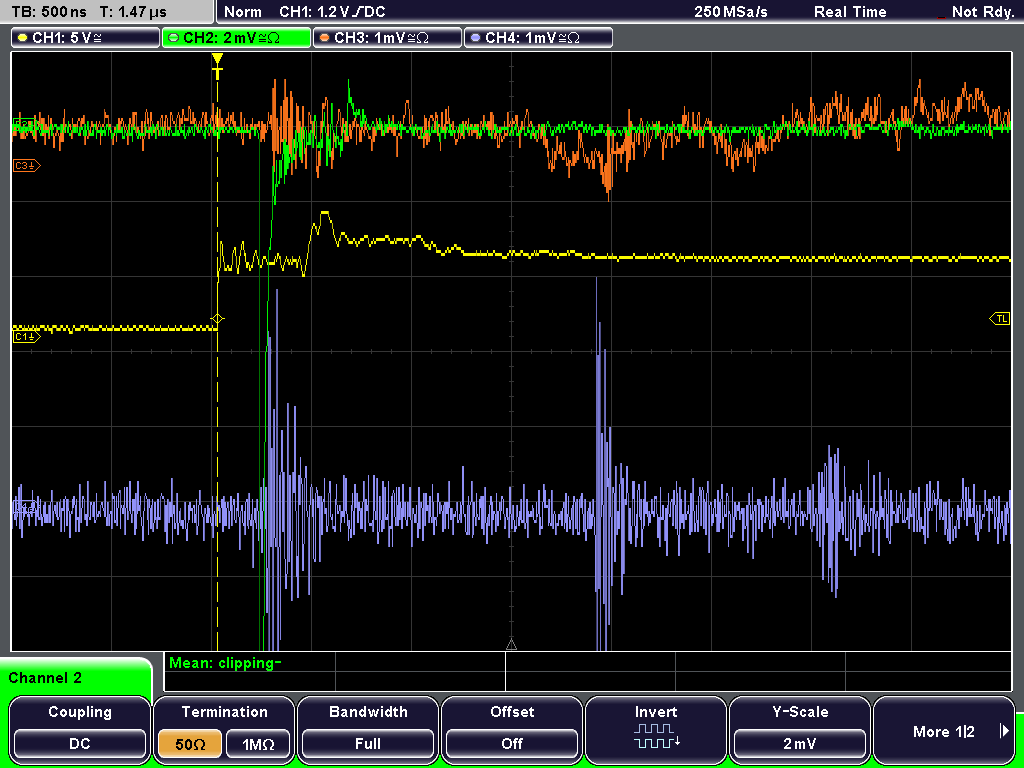Screen dimensions: 1024x768
Task: Click the CH1: 1.2 V trigger source readout
Action: (332, 12)
